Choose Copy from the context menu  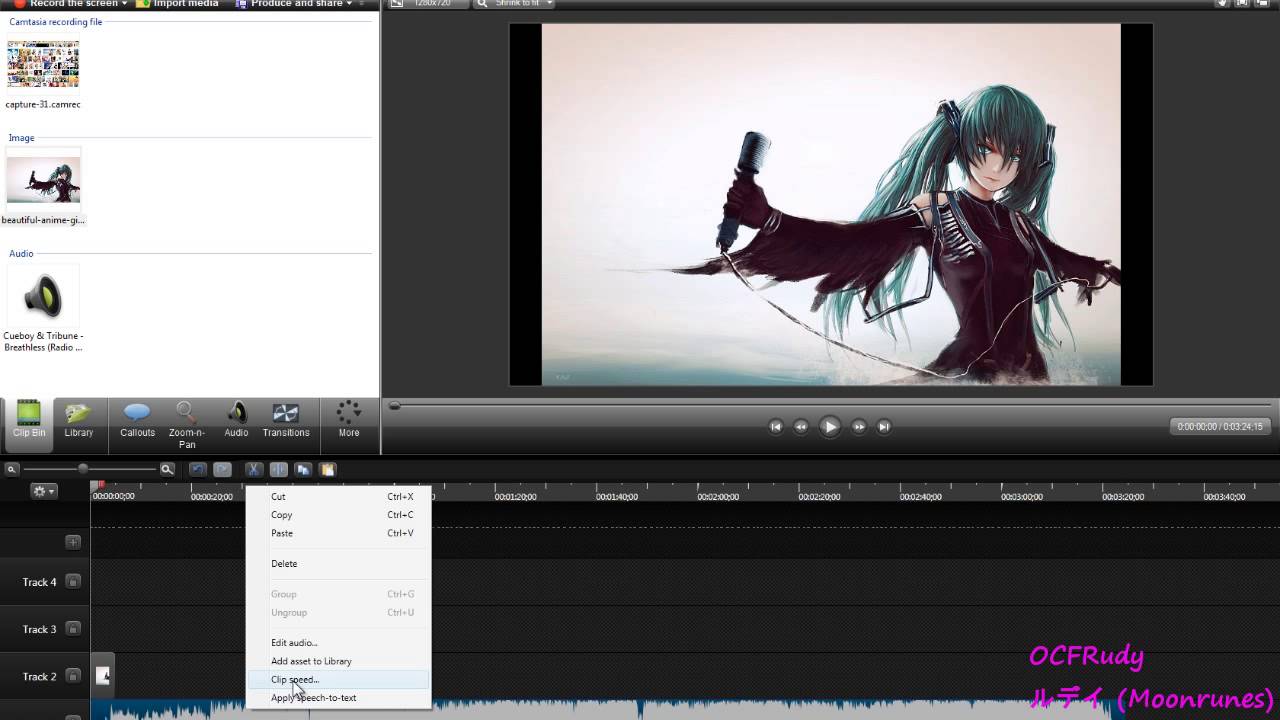339,515
